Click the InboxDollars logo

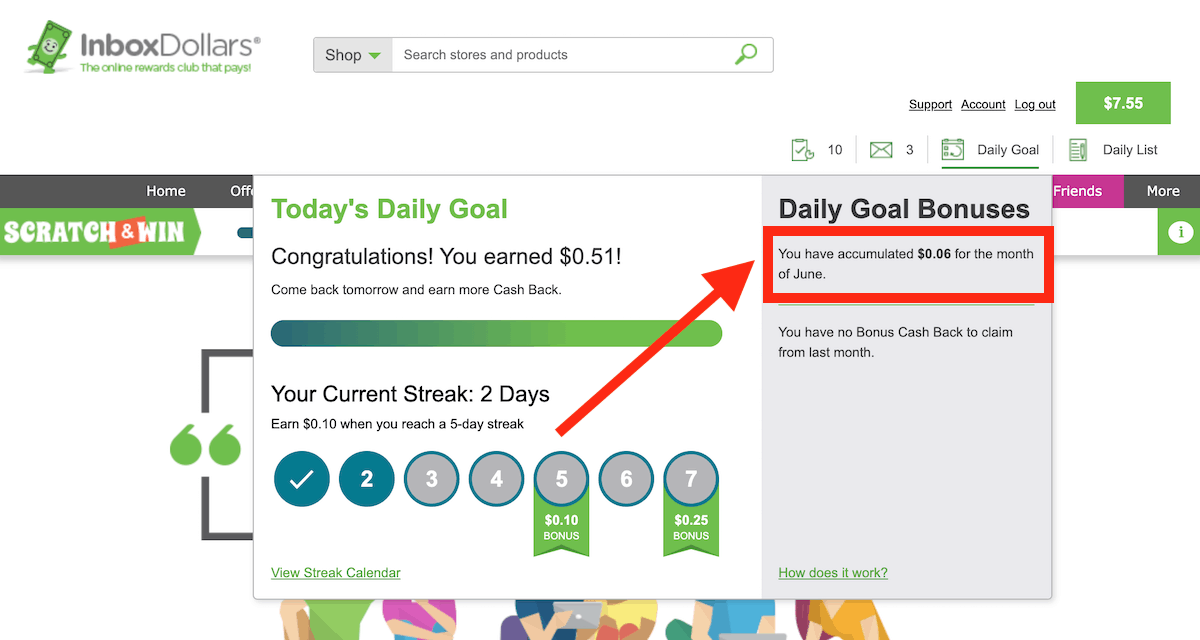(140, 45)
